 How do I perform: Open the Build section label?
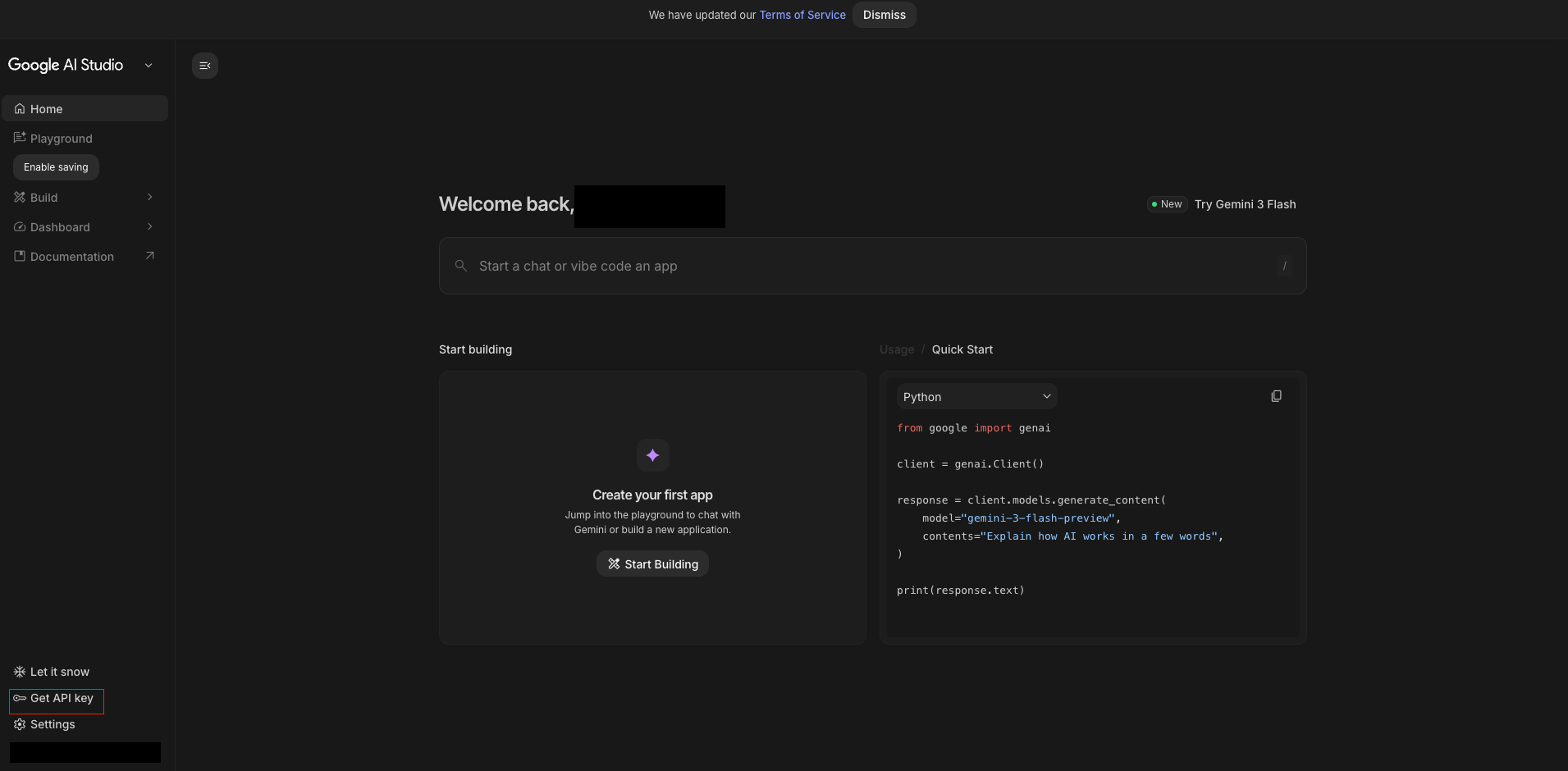click(44, 198)
